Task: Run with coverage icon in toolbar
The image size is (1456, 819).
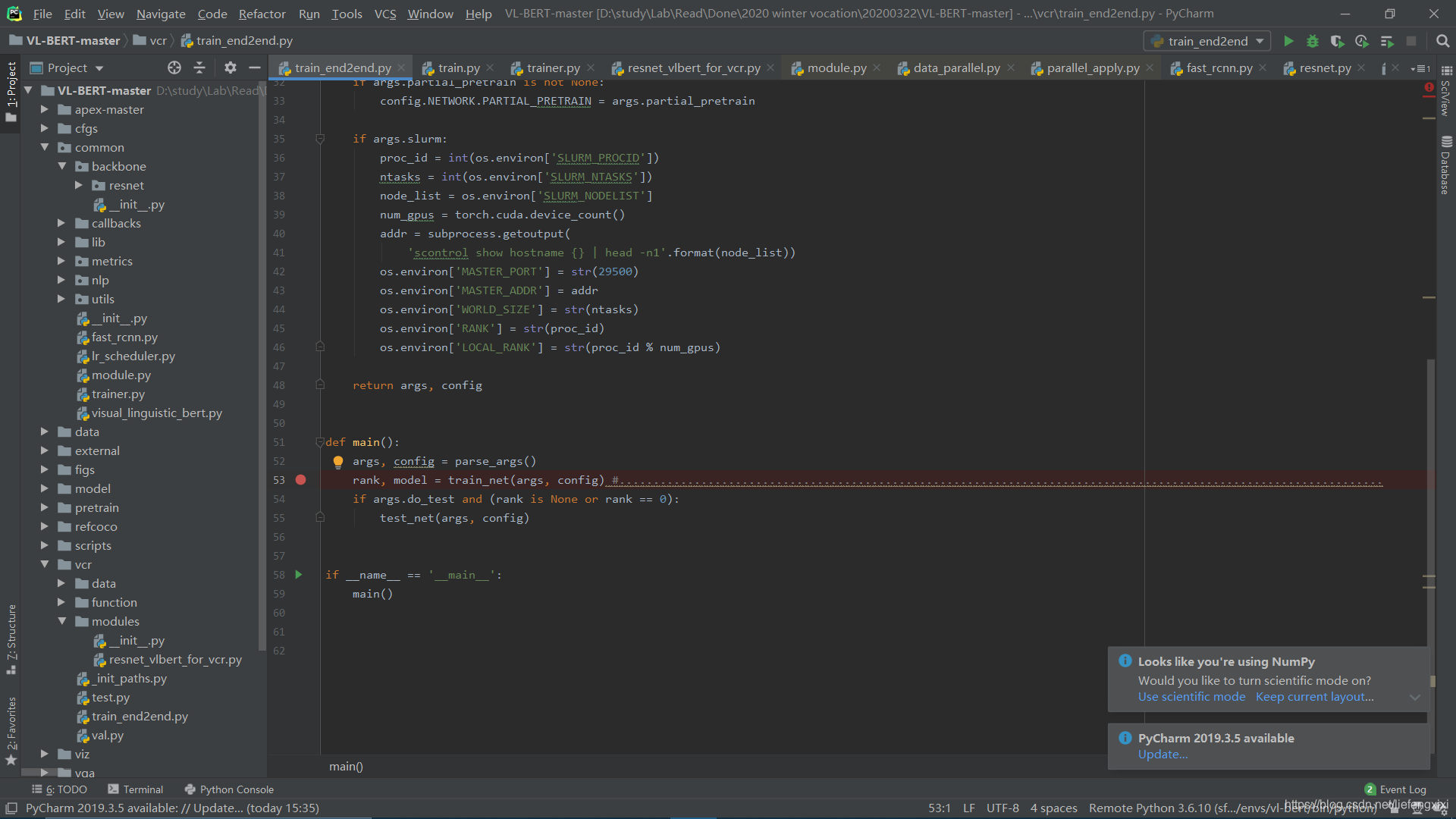Action: tap(1337, 41)
